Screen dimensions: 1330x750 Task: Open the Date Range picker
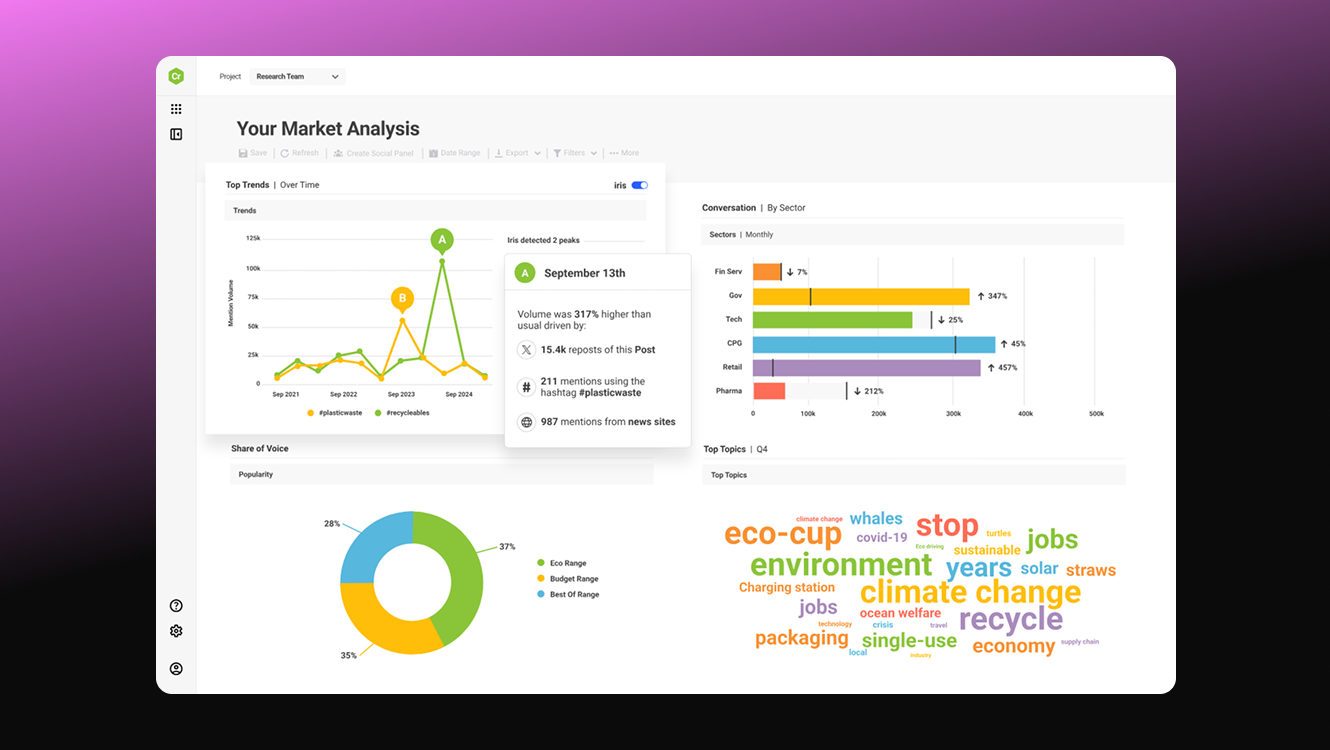pyautogui.click(x=455, y=153)
